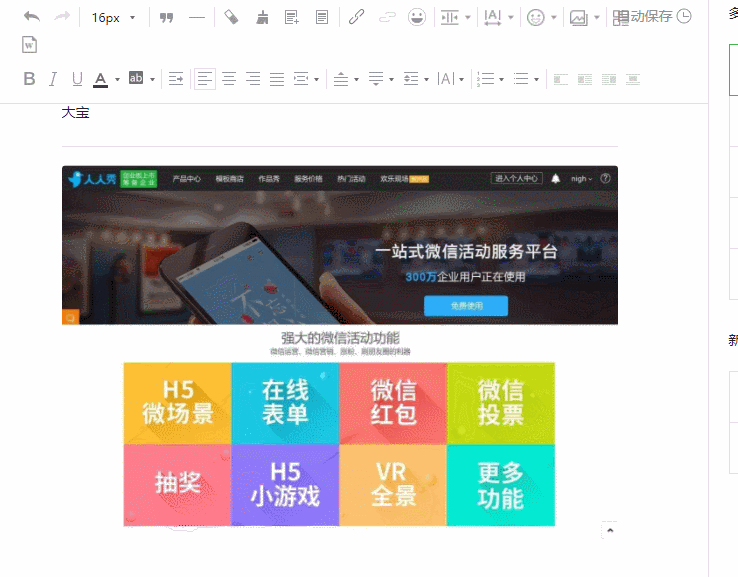Expand the font color dropdown arrow
This screenshot has height=577, width=738.
117,80
